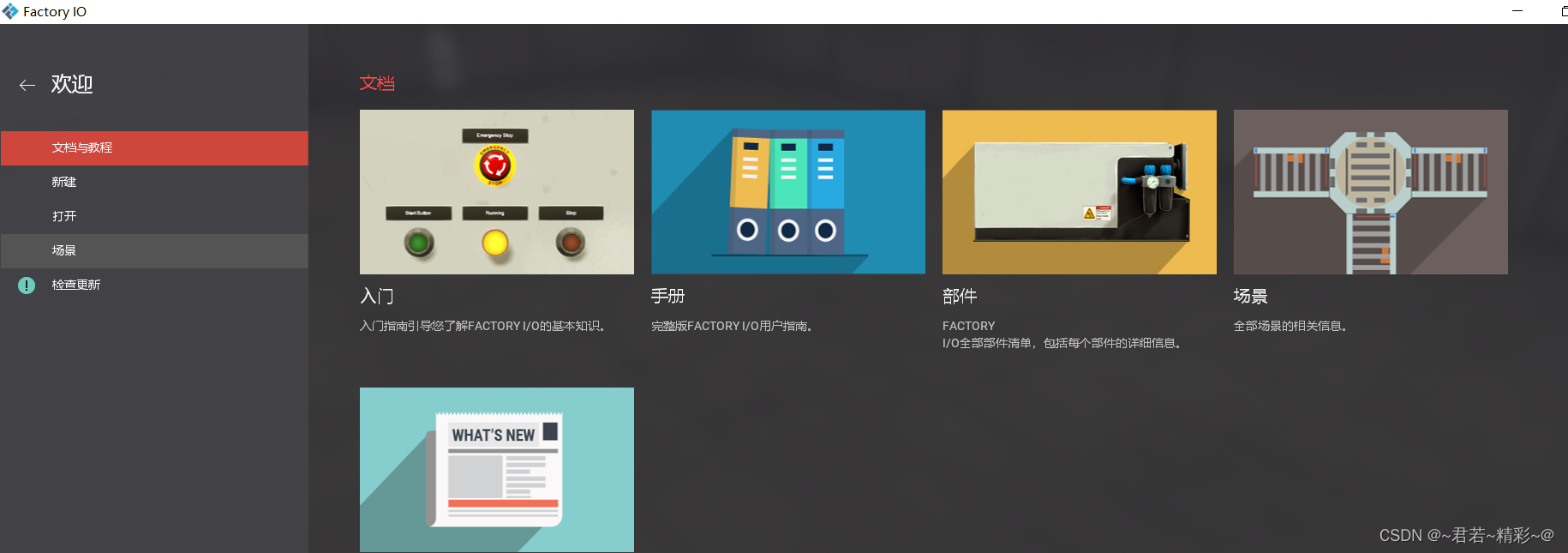Go to 场景 in the sidebar
This screenshot has width=1568, height=553.
(154, 251)
